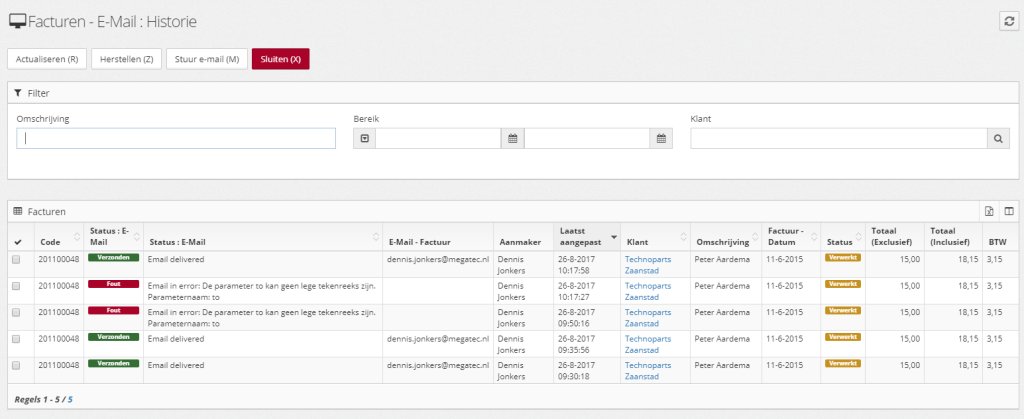Open the column chooser icon in the Facturen panel
This screenshot has width=1024, height=419.
pos(1009,211)
